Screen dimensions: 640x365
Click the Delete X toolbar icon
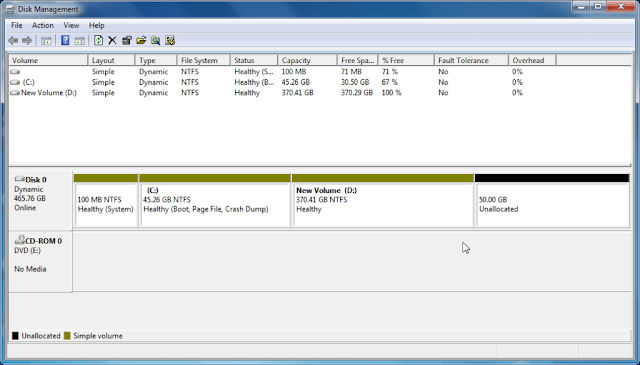tap(112, 40)
